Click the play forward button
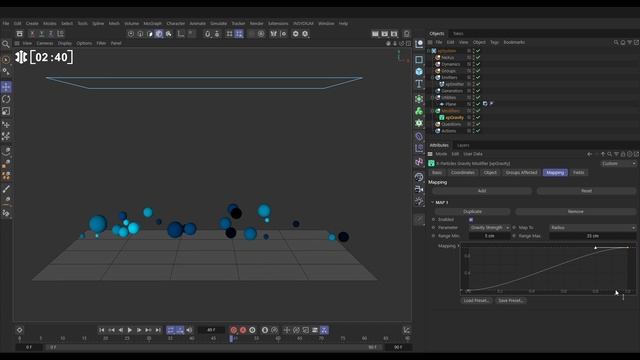640x360 pixels. pos(130,330)
